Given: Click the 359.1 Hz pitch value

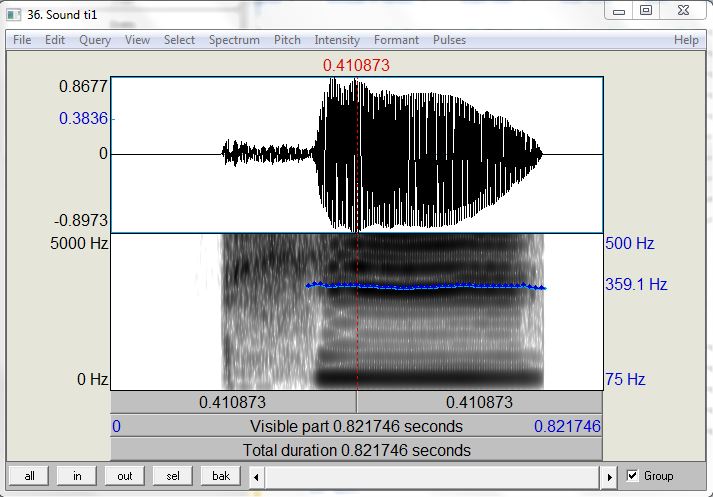Looking at the screenshot, I should click(x=636, y=284).
